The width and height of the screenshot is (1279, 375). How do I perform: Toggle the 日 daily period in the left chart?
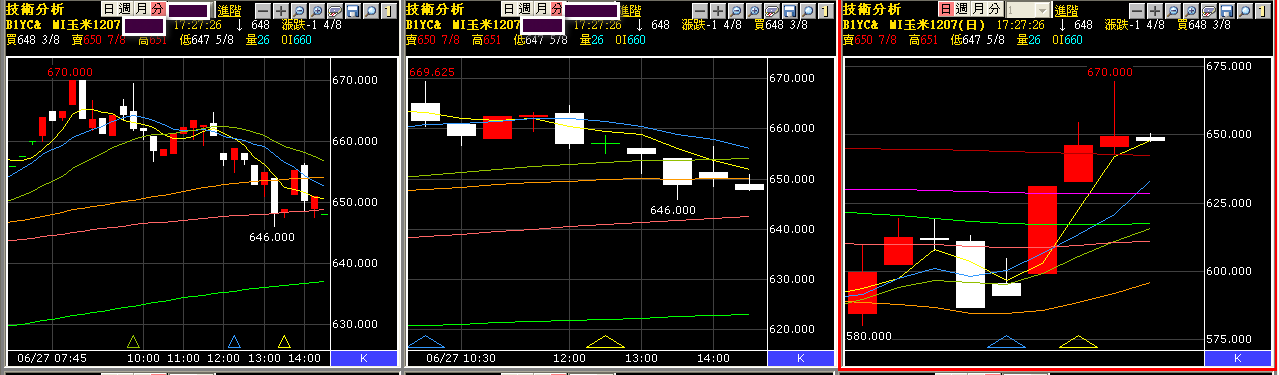[109, 9]
